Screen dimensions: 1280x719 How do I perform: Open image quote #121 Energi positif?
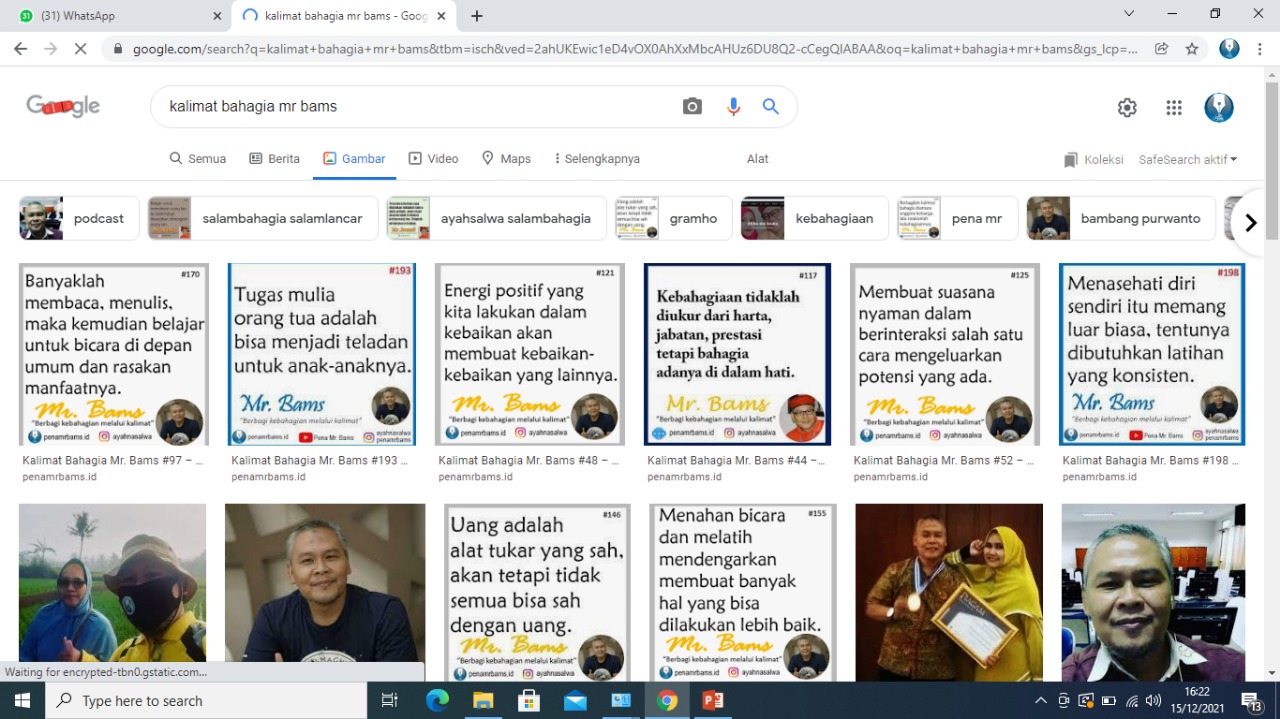click(530, 354)
